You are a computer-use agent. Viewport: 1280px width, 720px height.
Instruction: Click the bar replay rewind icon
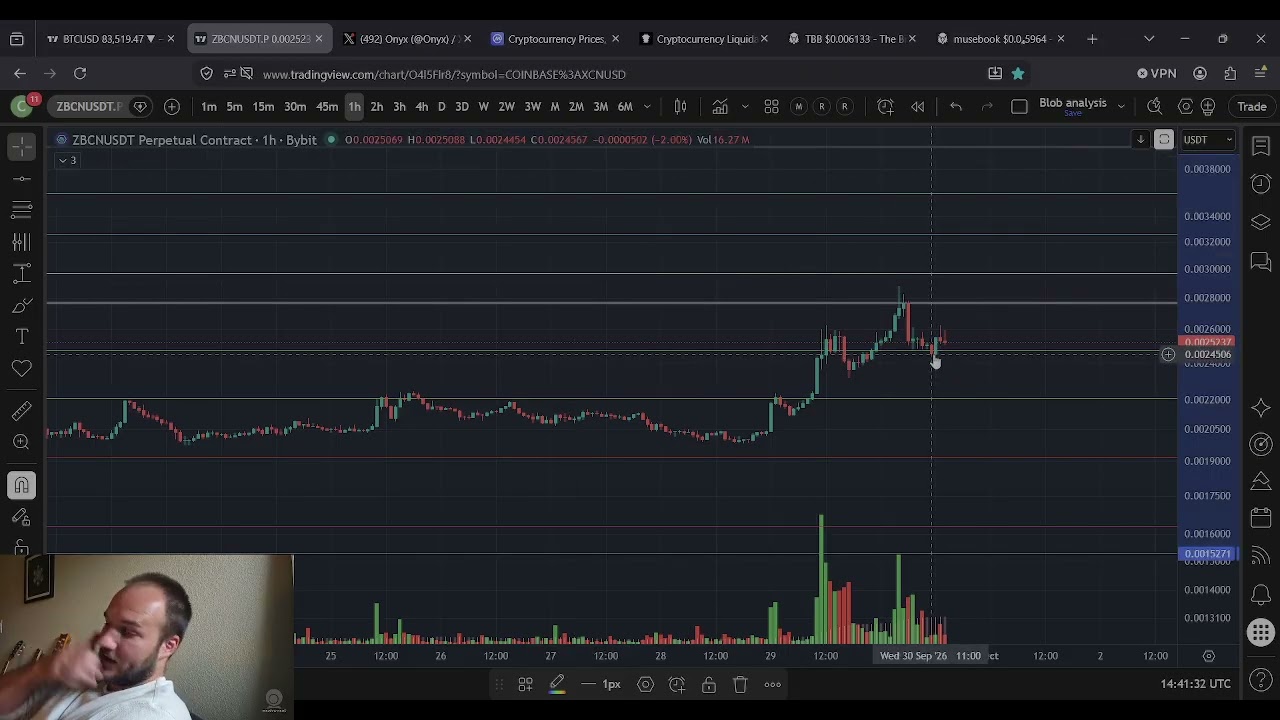click(918, 106)
